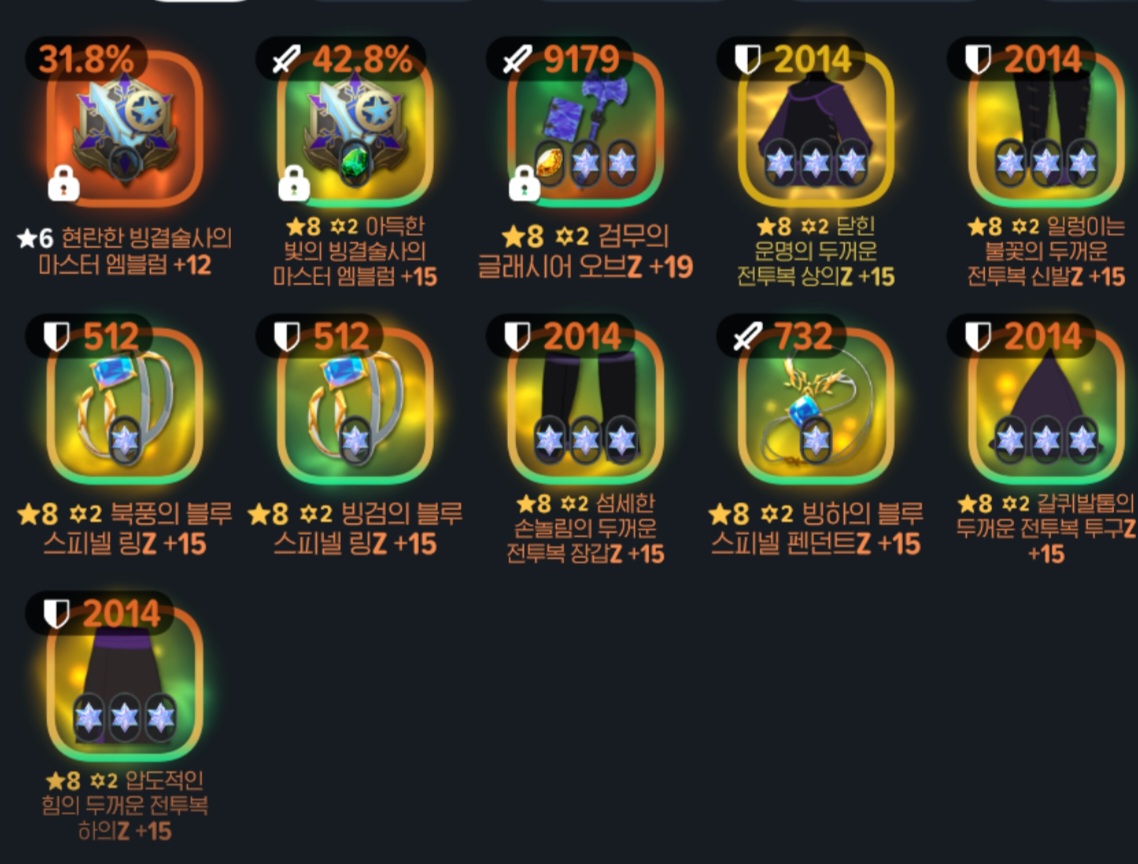1138x864 pixels.
Task: Click the 스피넬 펜던트Z +15 item label
Action: [x=816, y=544]
